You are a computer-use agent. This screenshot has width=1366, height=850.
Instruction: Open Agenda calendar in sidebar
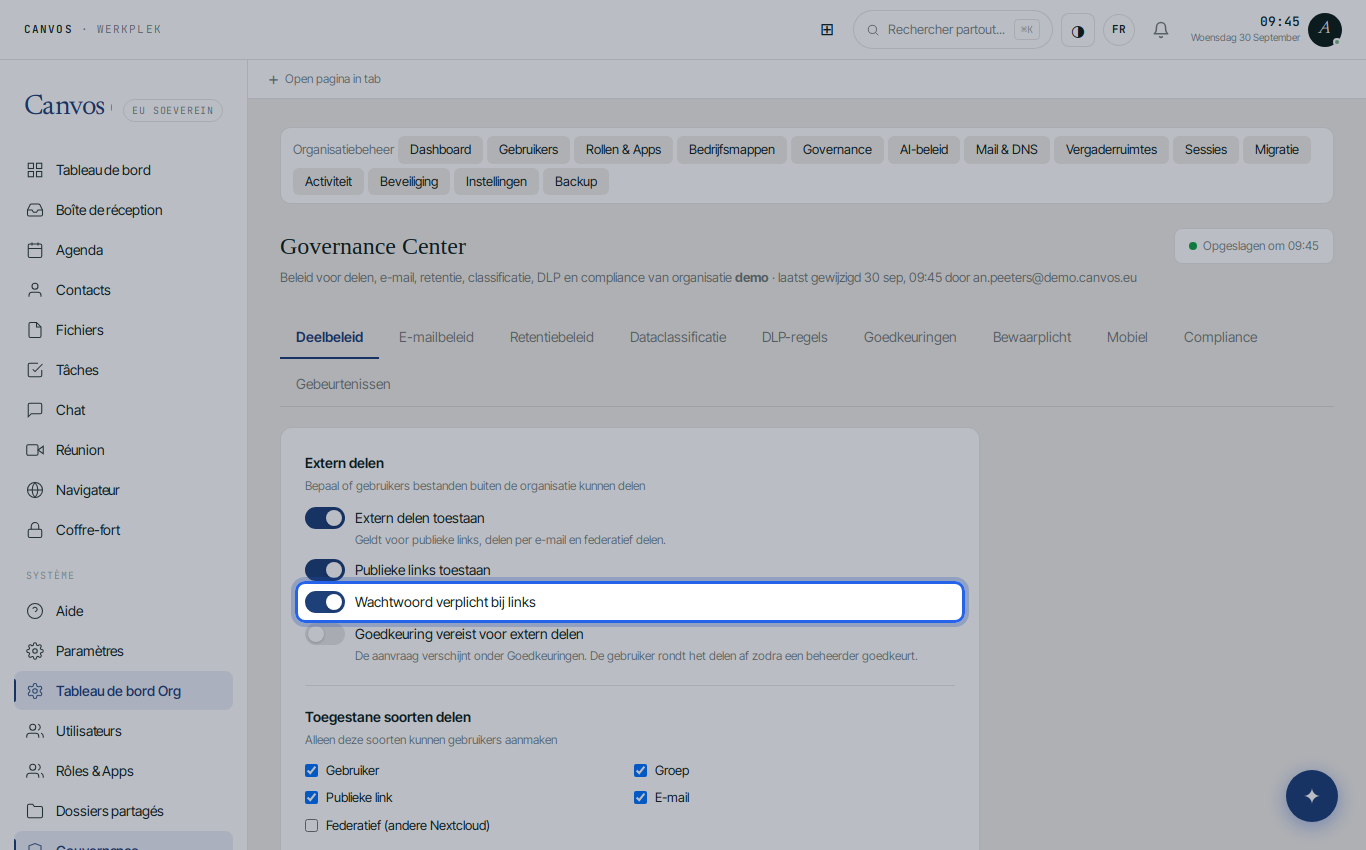point(124,250)
